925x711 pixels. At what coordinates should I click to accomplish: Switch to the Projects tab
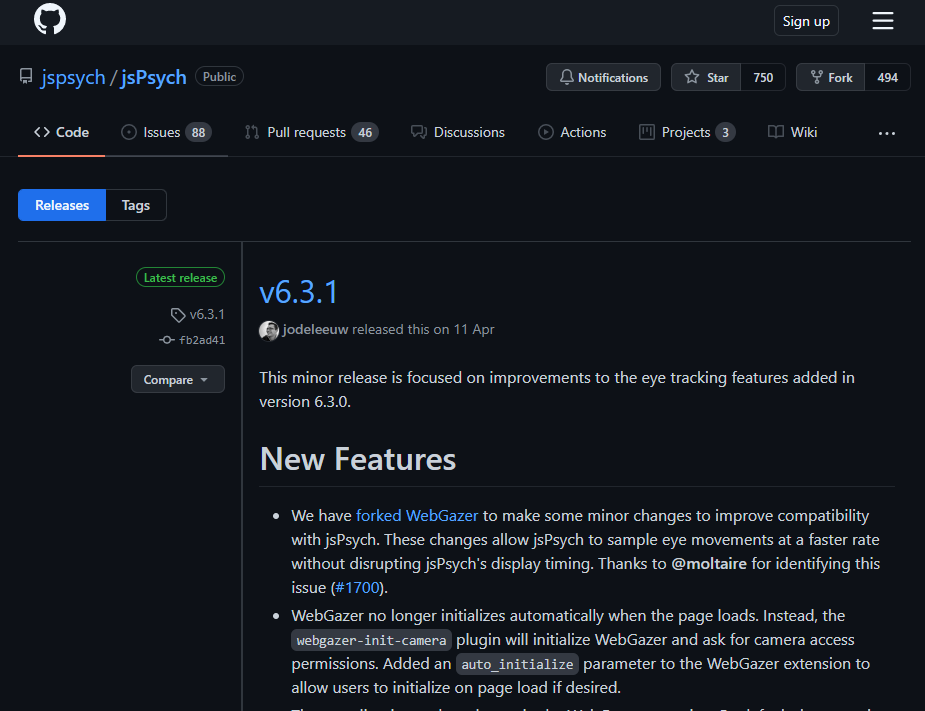(x=687, y=132)
